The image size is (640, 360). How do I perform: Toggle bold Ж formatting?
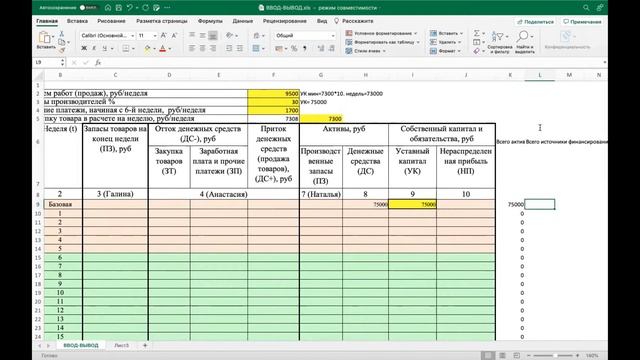(84, 49)
